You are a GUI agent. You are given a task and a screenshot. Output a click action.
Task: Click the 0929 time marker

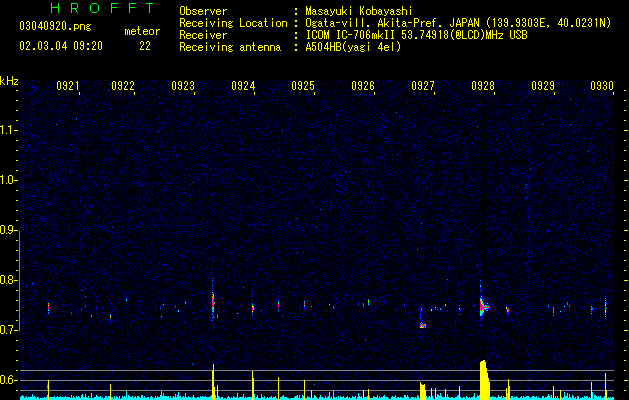pyautogui.click(x=543, y=86)
